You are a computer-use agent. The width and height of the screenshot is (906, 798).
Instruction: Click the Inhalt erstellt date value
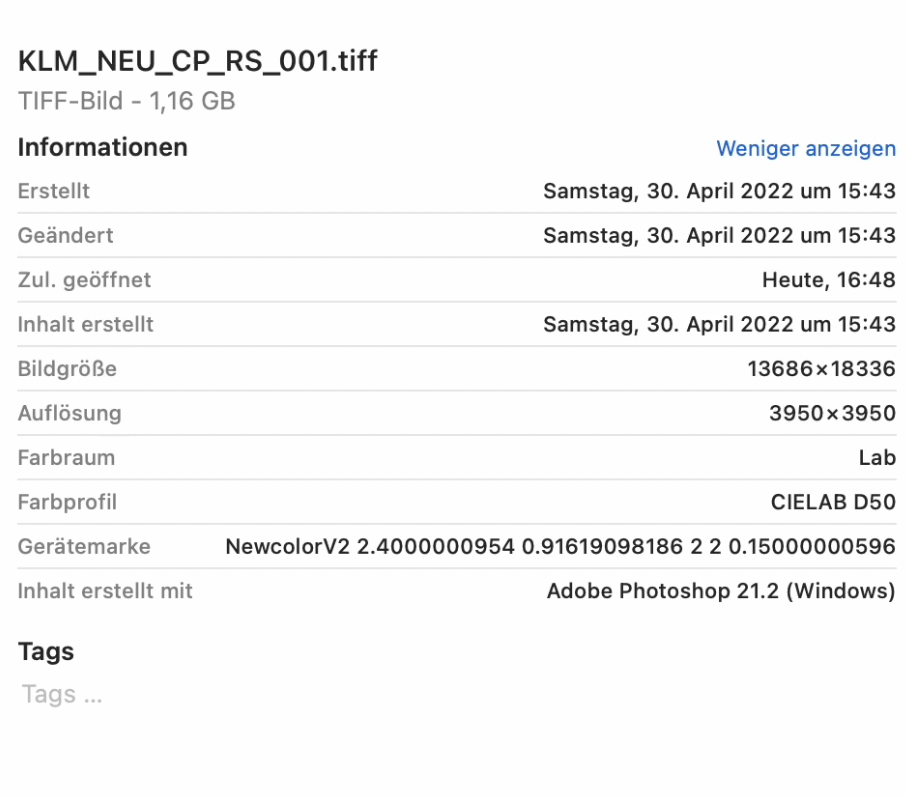(719, 324)
